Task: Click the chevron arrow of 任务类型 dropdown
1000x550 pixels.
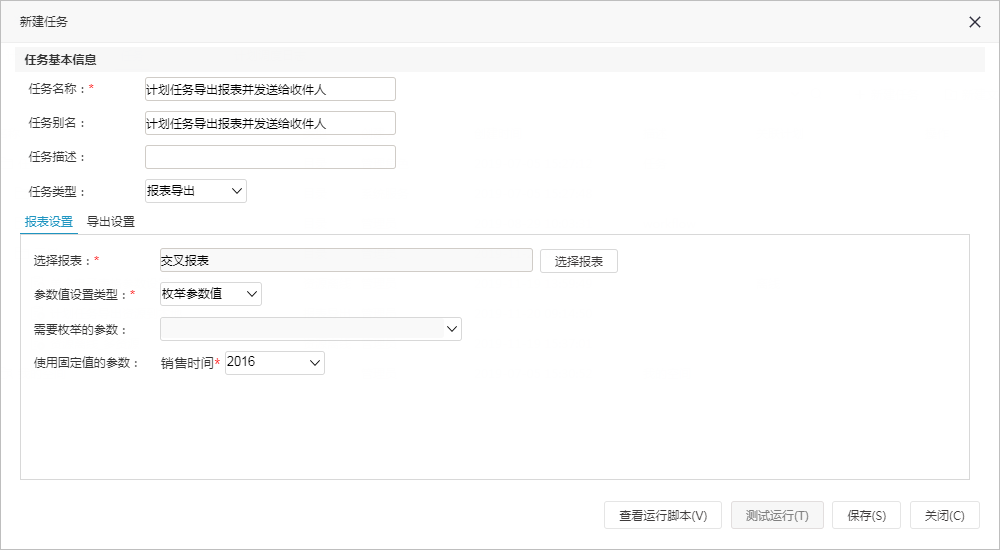Action: click(237, 191)
